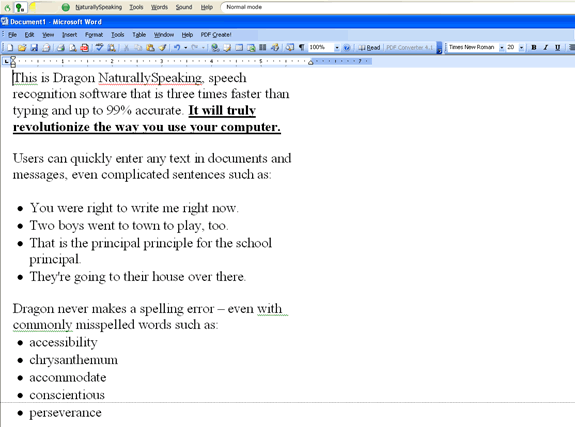Open Word's File menu
The image size is (576, 428).
[x=12, y=35]
